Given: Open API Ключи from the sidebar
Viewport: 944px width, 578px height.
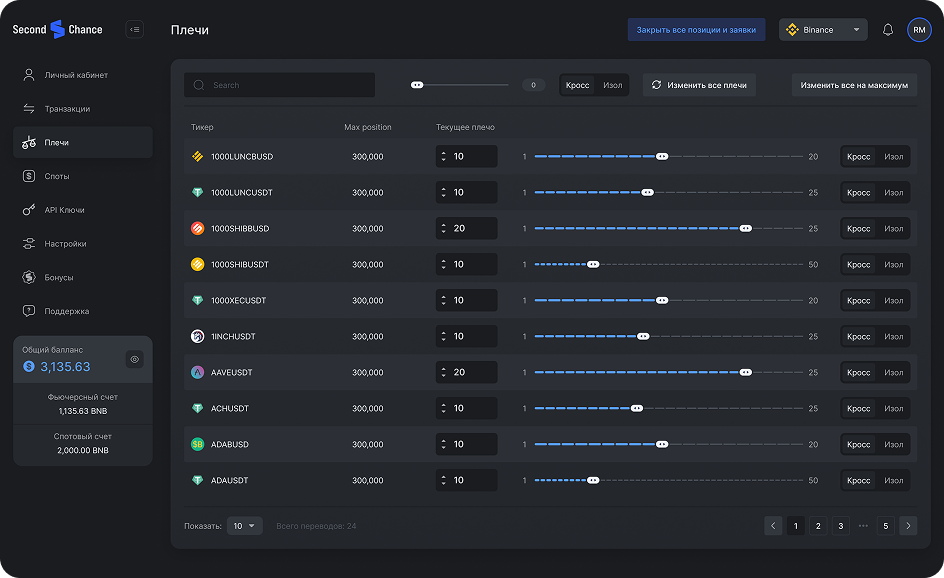Looking at the screenshot, I should (x=63, y=210).
